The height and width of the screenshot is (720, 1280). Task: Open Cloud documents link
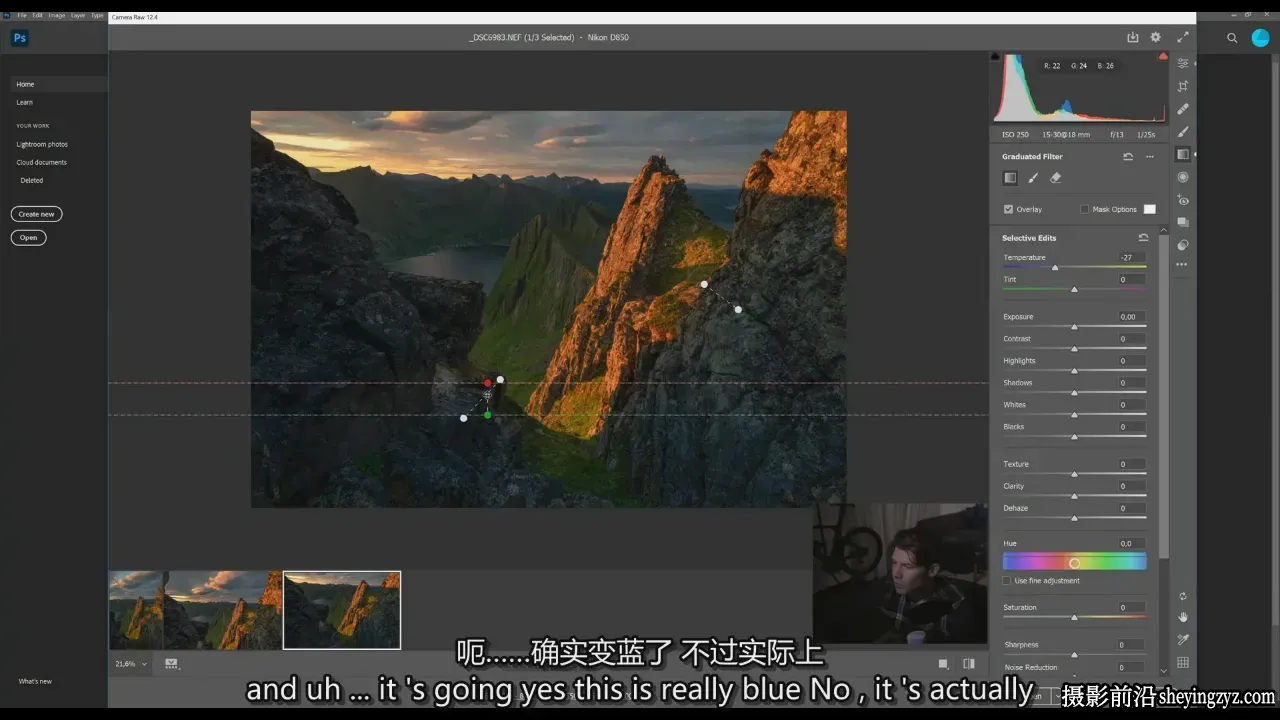pos(41,162)
